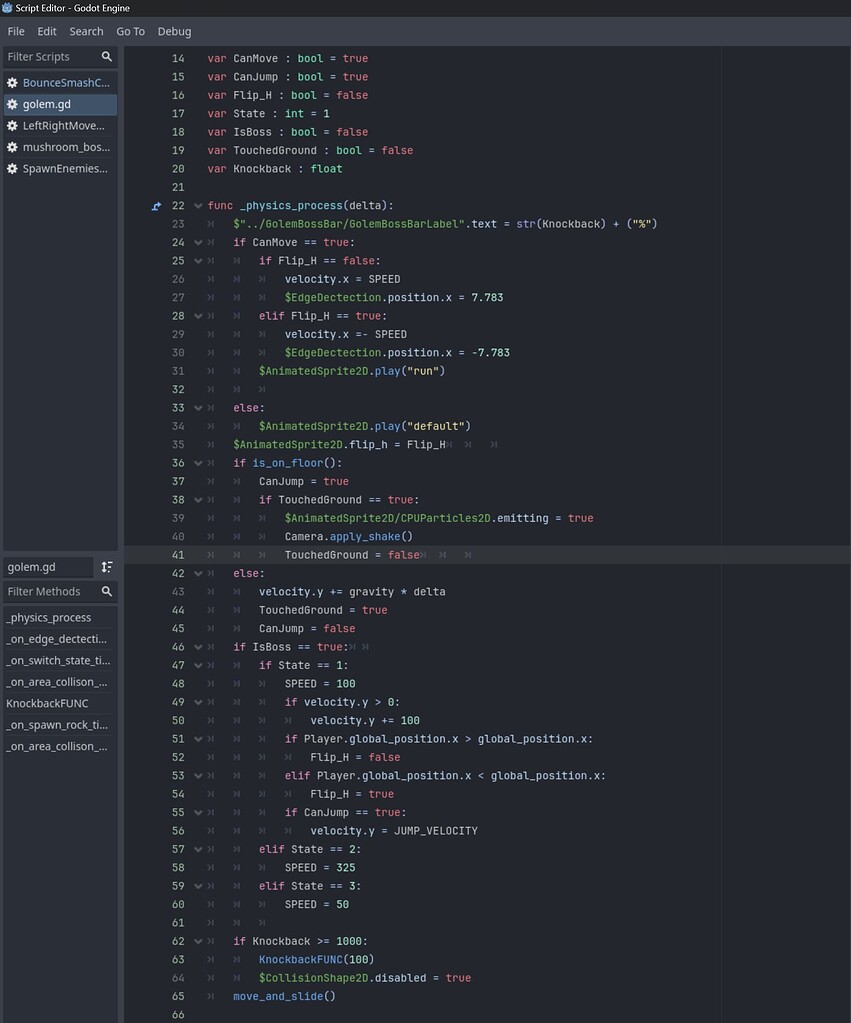Open the Go To menu

(x=130, y=31)
